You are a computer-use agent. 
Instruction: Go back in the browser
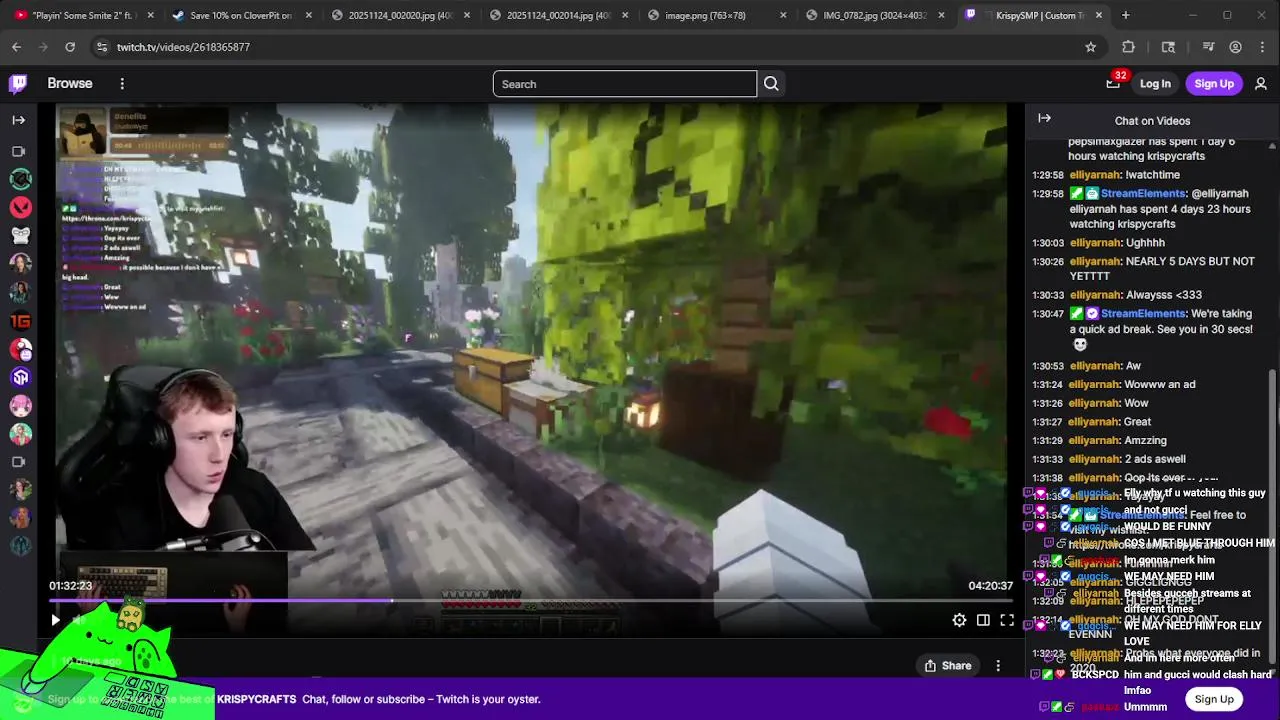[x=16, y=47]
